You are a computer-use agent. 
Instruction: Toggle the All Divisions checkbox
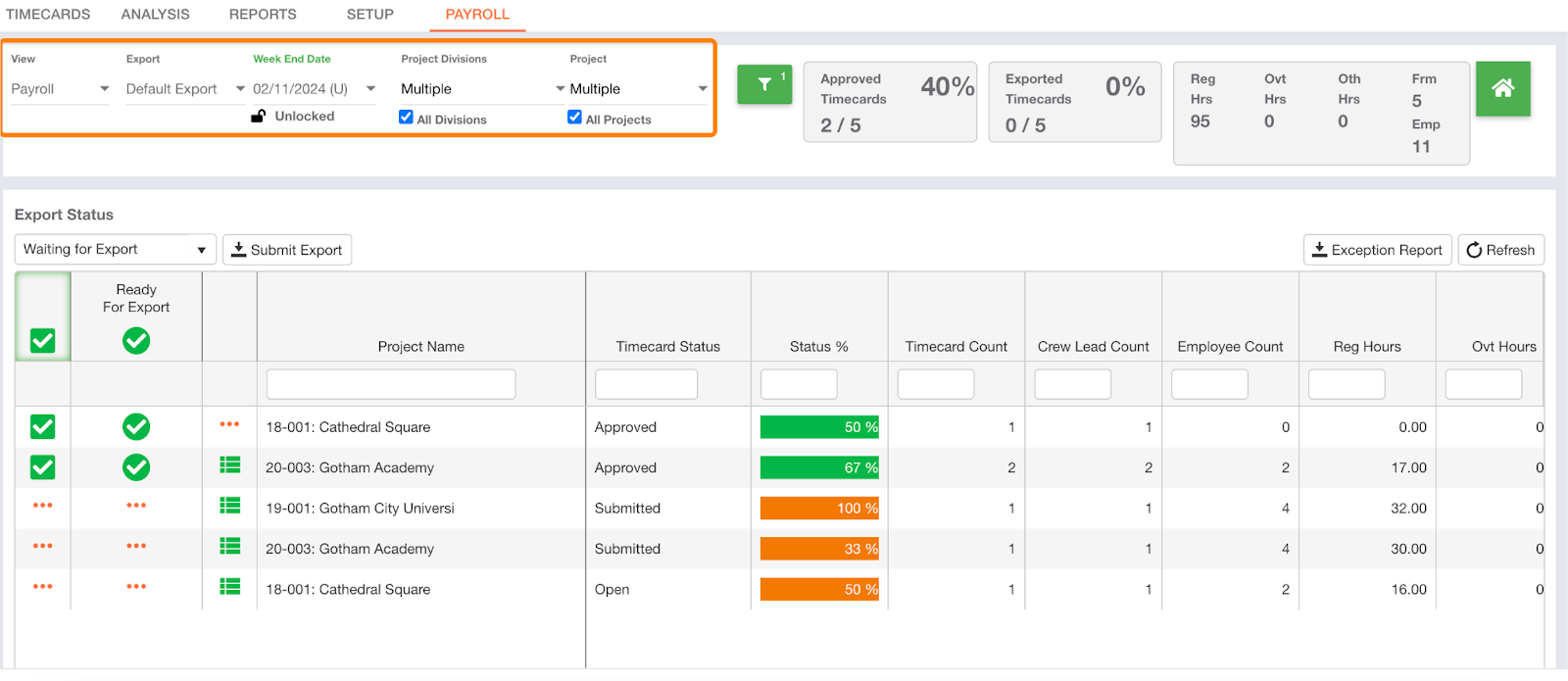coord(406,117)
